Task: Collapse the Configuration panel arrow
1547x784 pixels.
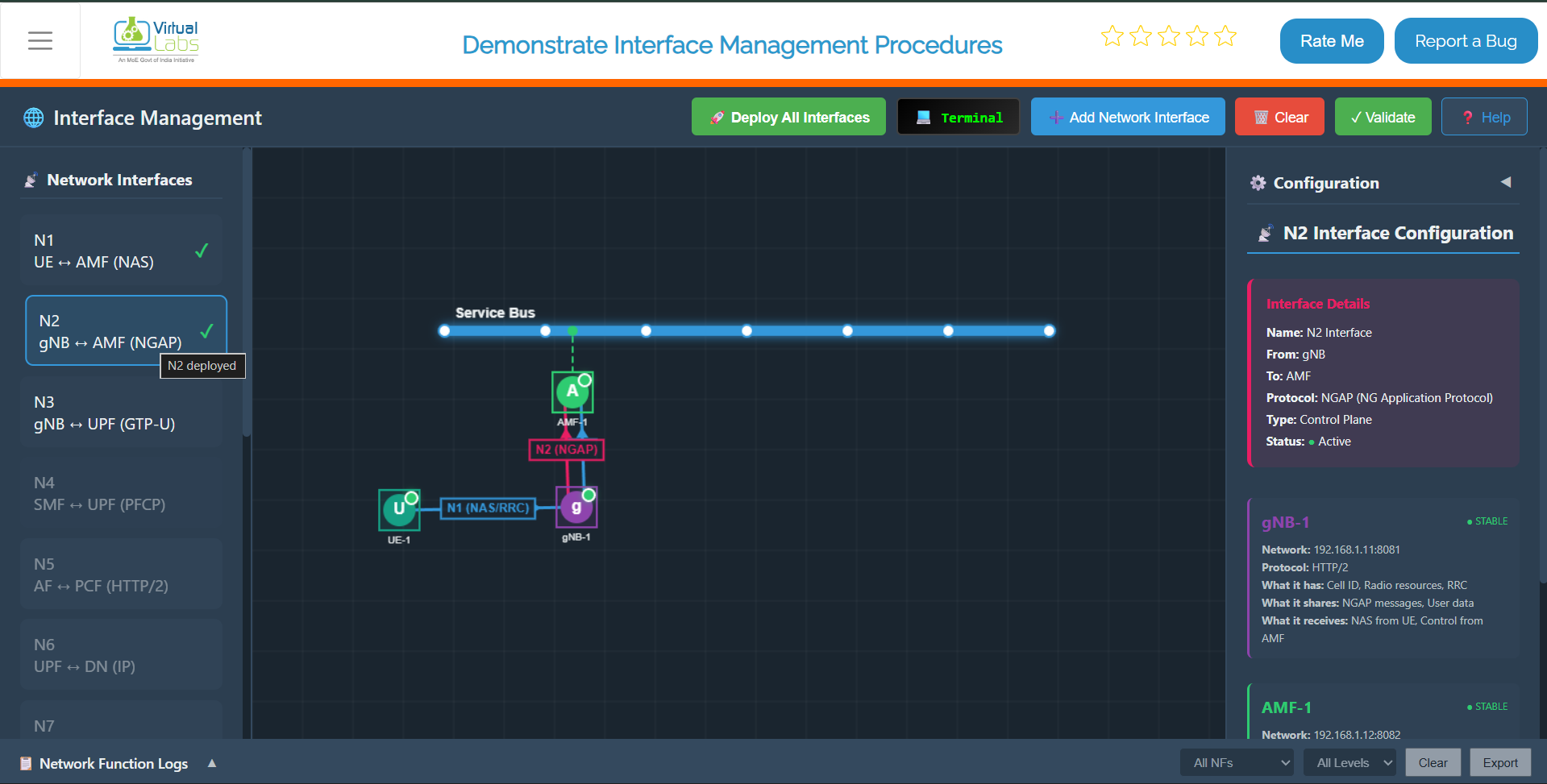Action: pyautogui.click(x=1505, y=182)
